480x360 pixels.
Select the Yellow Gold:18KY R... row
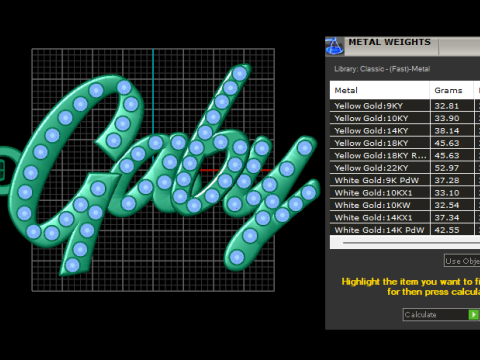[x=405, y=156]
